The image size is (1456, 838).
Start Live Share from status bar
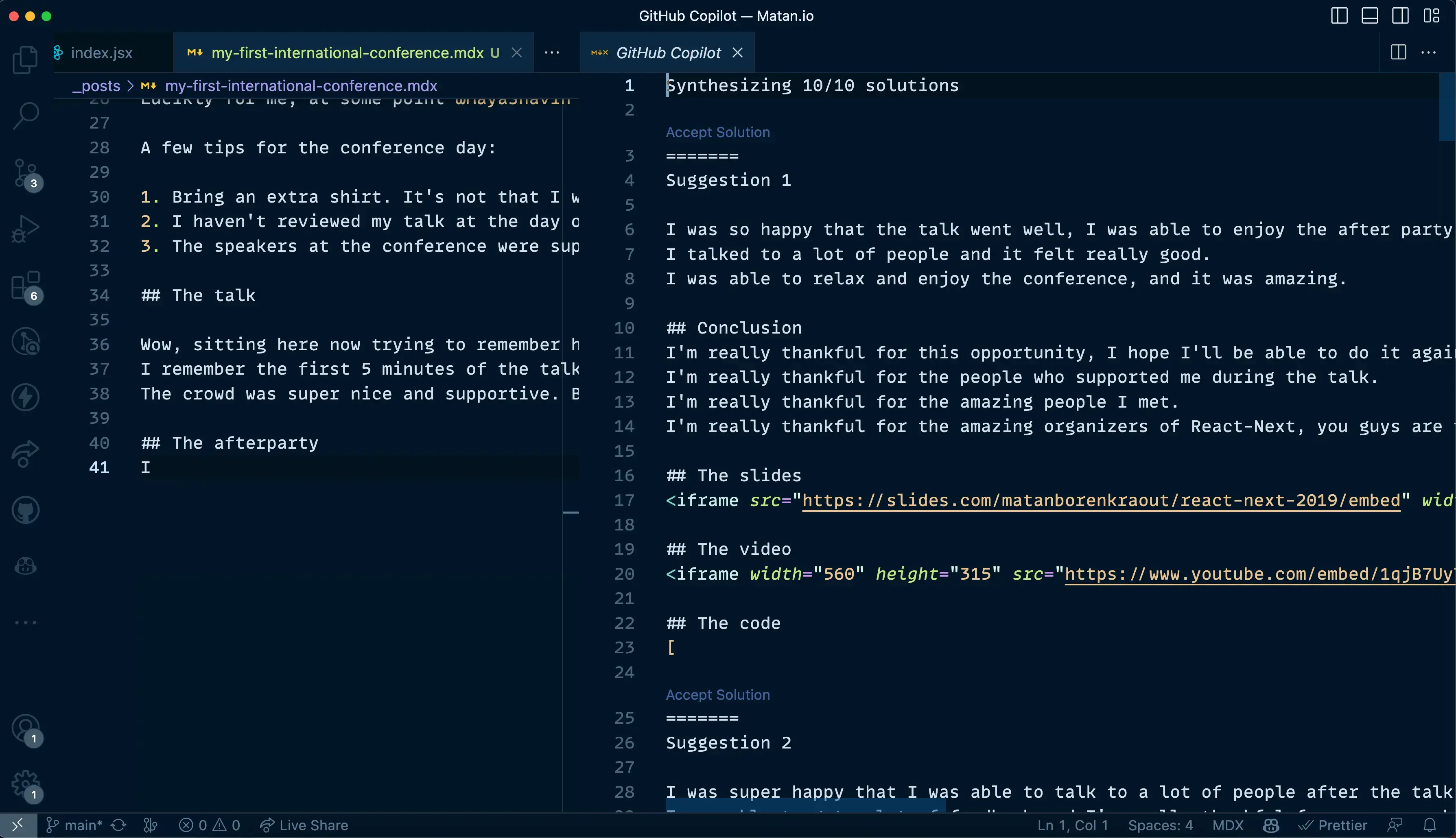click(x=304, y=825)
